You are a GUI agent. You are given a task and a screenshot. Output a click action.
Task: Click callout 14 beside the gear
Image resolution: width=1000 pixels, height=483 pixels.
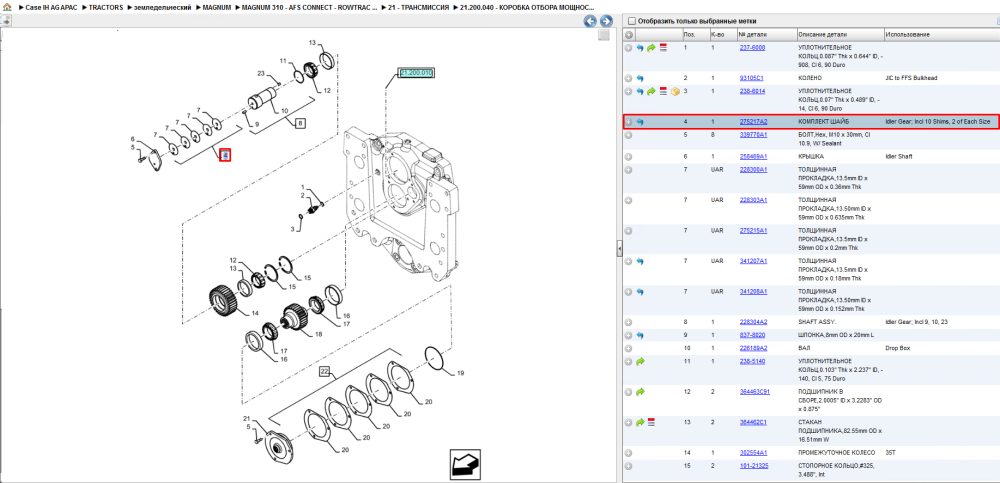[255, 313]
